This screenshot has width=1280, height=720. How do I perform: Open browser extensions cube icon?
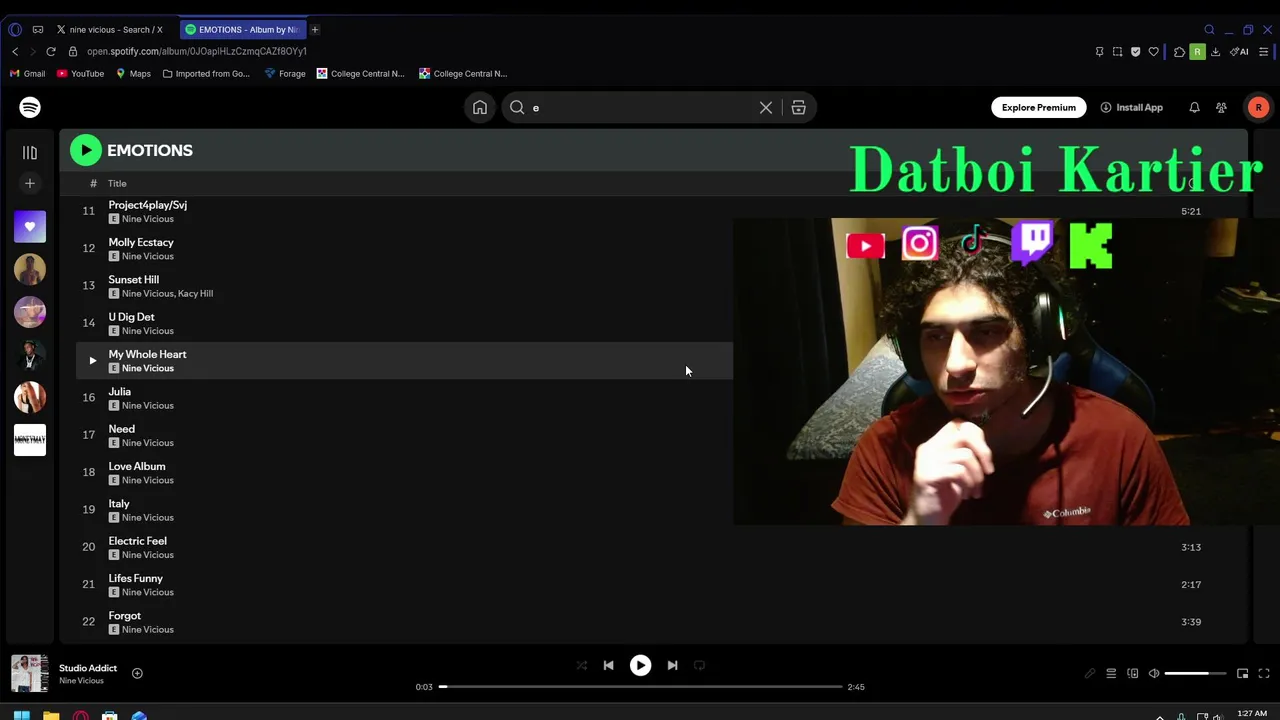click(1179, 52)
